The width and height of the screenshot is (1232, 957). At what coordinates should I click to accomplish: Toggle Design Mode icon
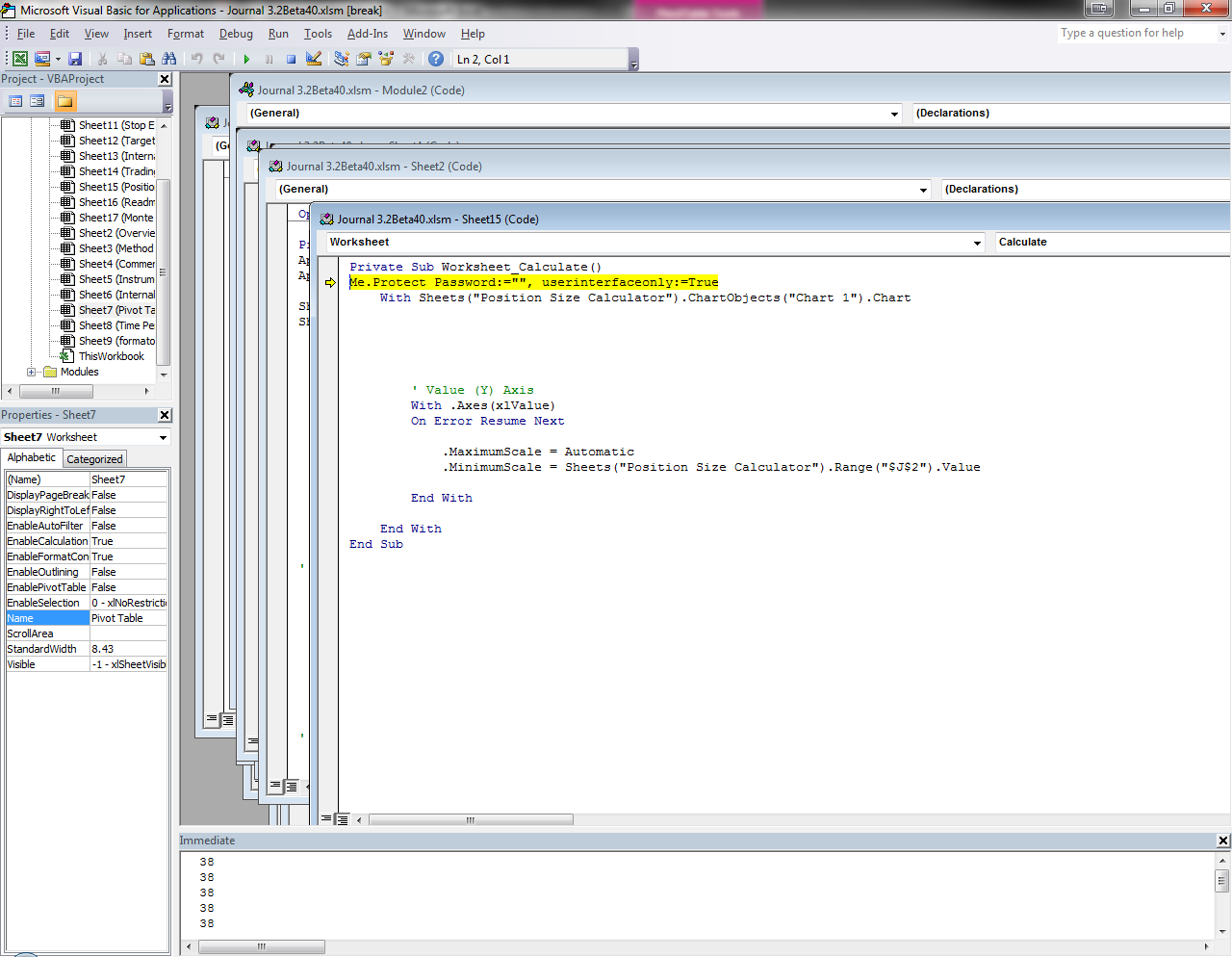(x=314, y=59)
